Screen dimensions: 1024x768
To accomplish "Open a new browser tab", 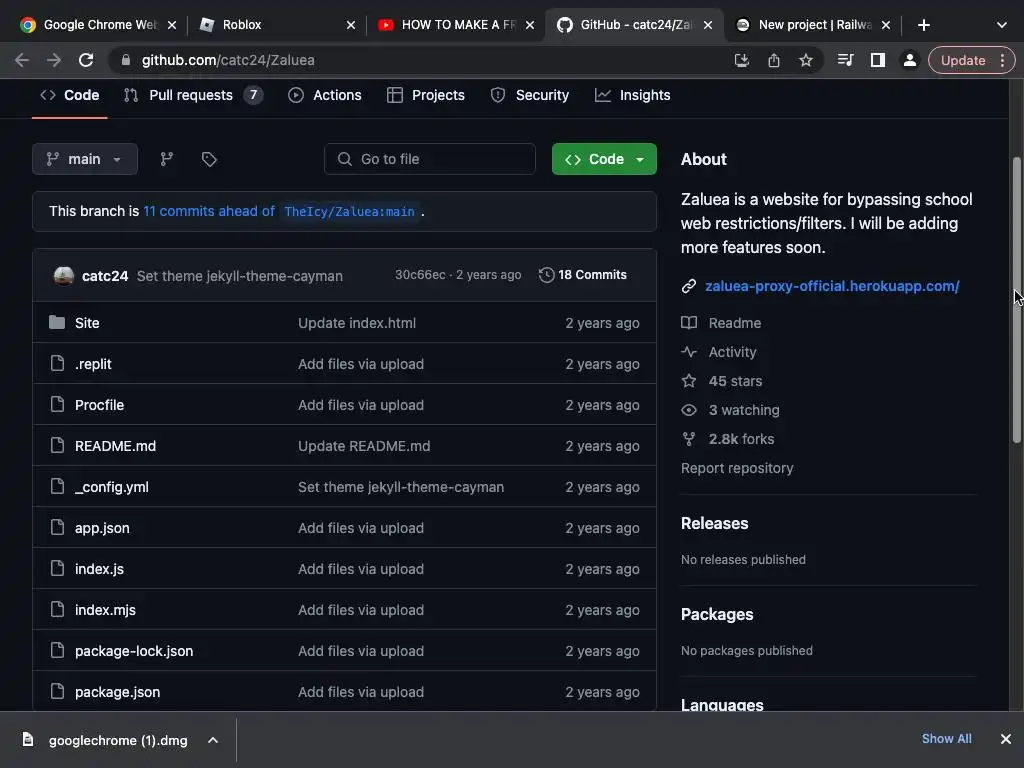I will [x=923, y=25].
